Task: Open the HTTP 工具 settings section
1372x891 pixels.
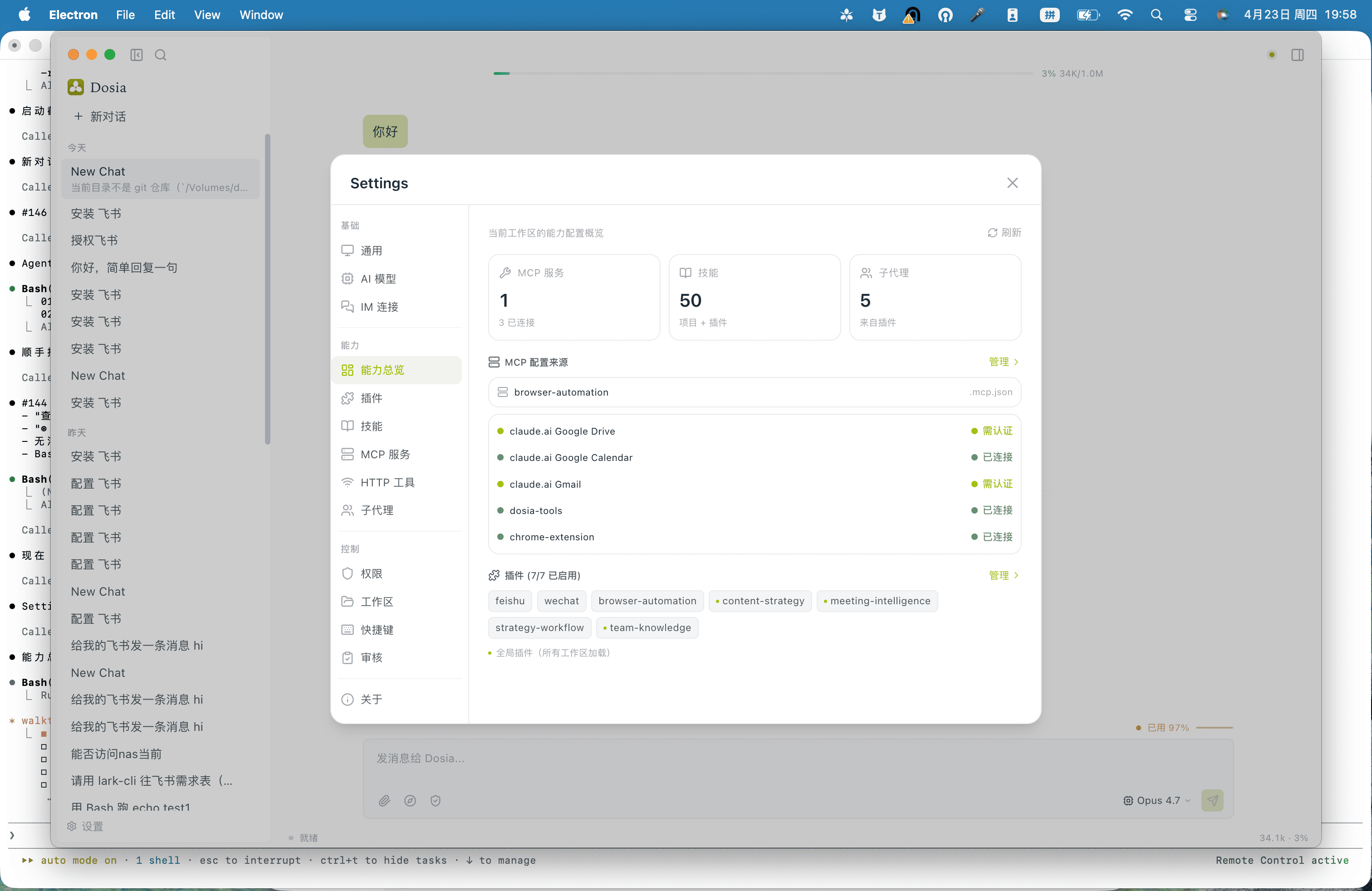Action: pyautogui.click(x=397, y=482)
